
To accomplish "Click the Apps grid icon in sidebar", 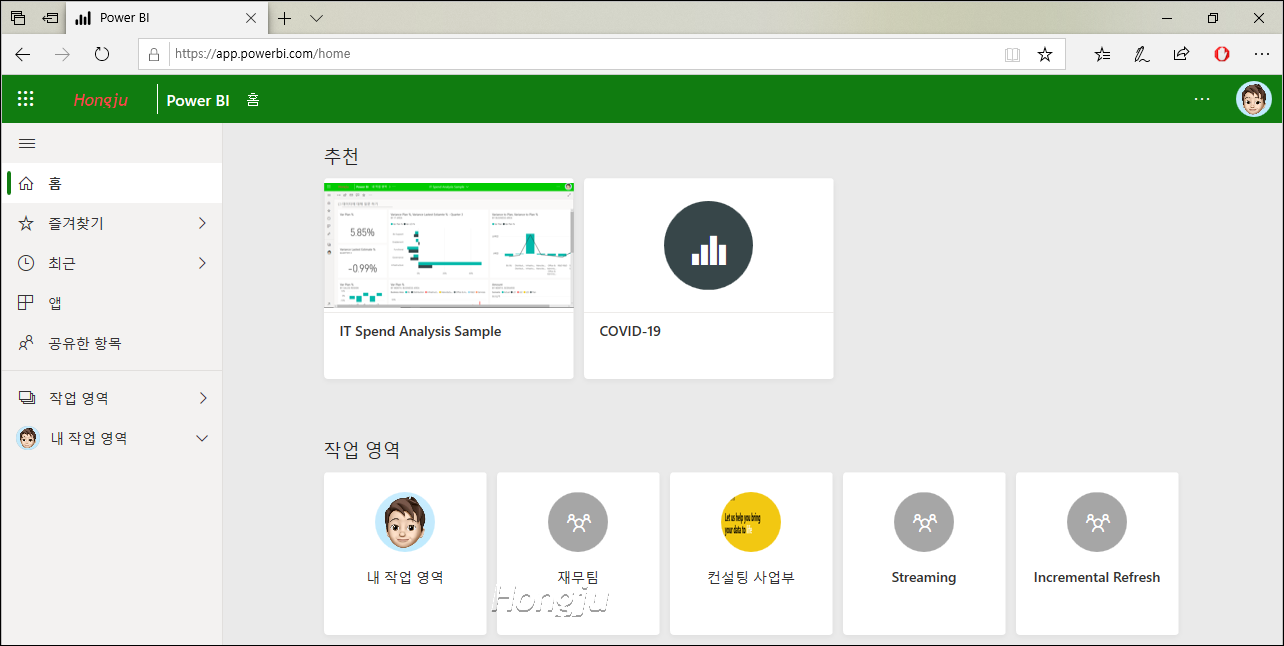I will tap(27, 303).
